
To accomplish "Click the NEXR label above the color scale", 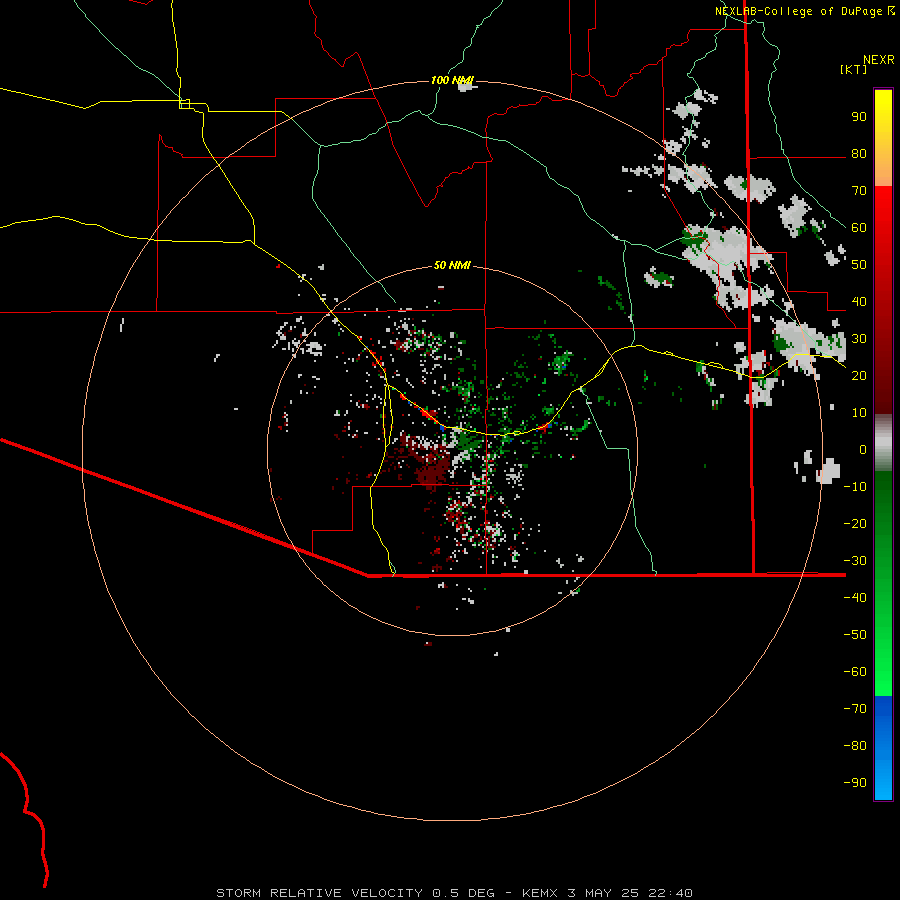I will pyautogui.click(x=879, y=60).
